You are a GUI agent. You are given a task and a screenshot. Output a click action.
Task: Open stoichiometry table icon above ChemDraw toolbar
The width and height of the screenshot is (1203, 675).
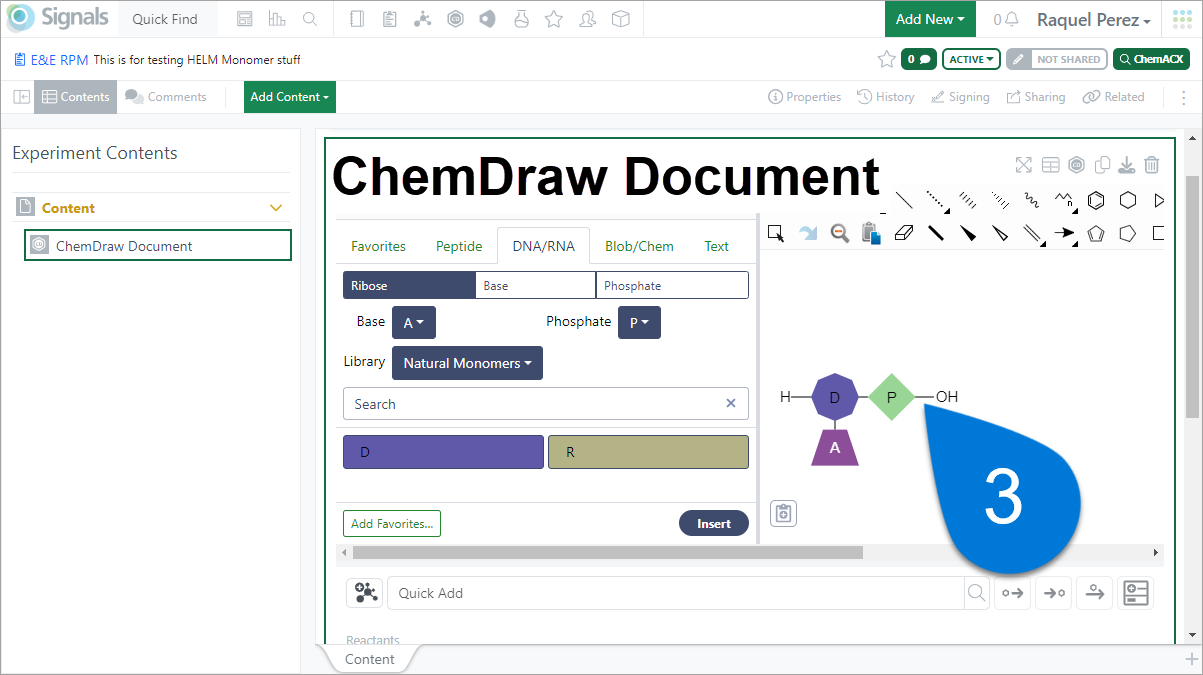tap(1050, 165)
